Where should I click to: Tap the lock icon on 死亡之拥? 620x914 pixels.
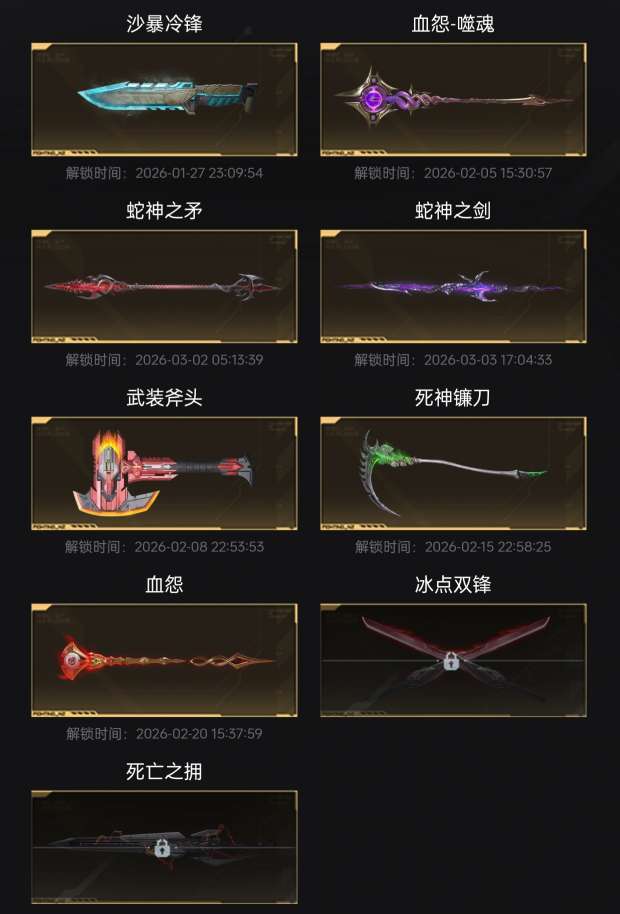click(x=163, y=848)
